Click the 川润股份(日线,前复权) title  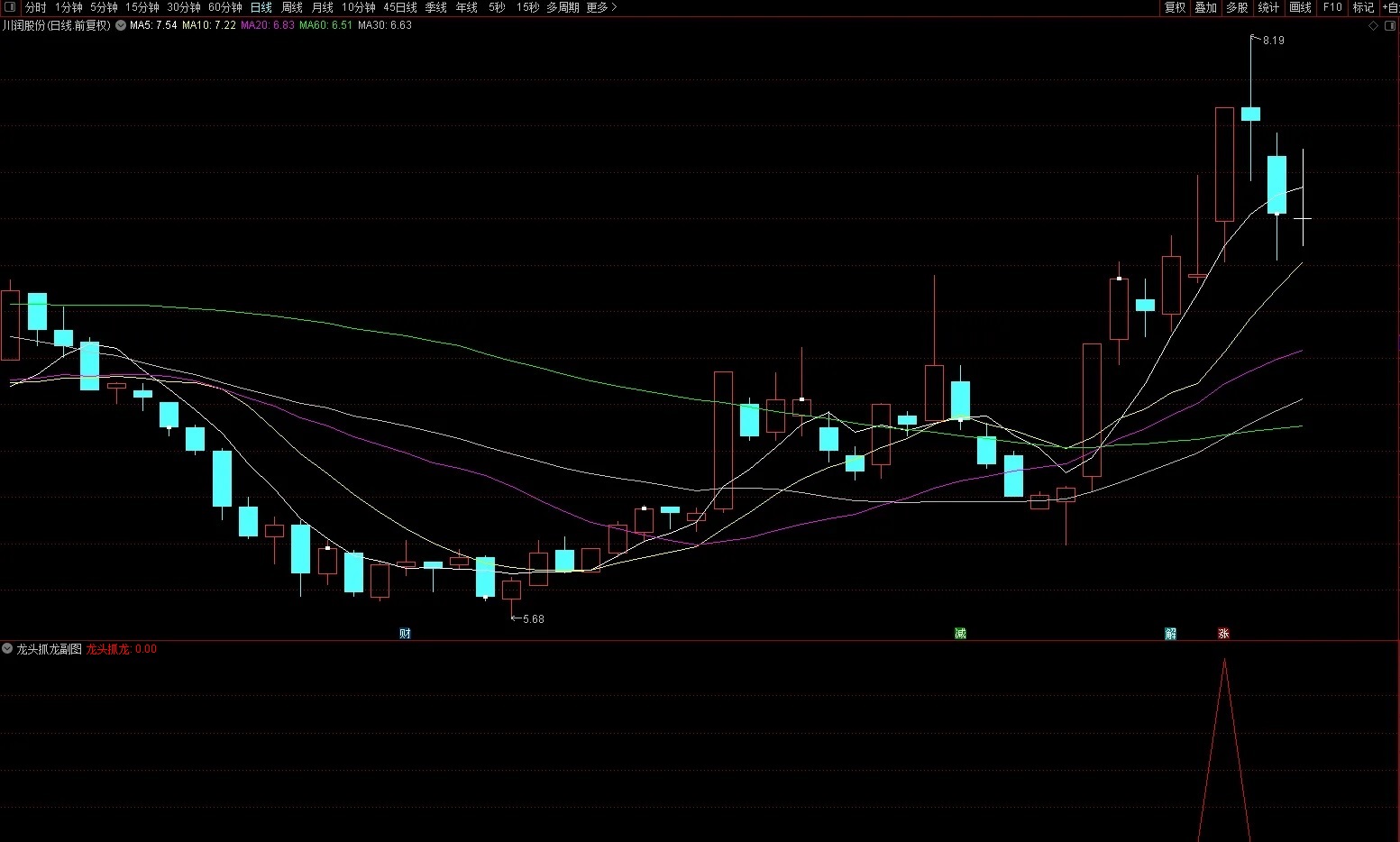coord(57,25)
